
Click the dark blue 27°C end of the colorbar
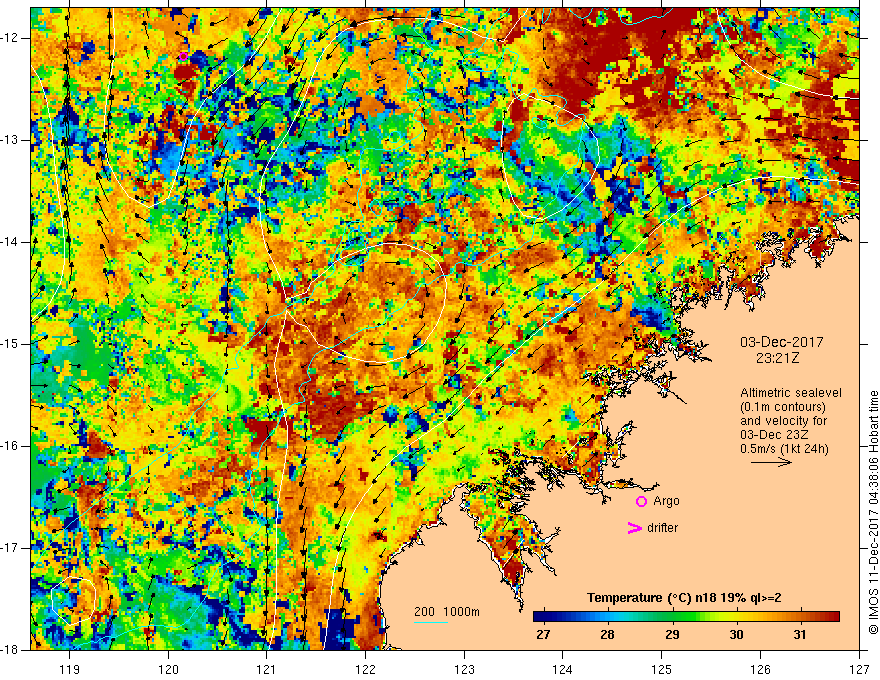[539, 617]
